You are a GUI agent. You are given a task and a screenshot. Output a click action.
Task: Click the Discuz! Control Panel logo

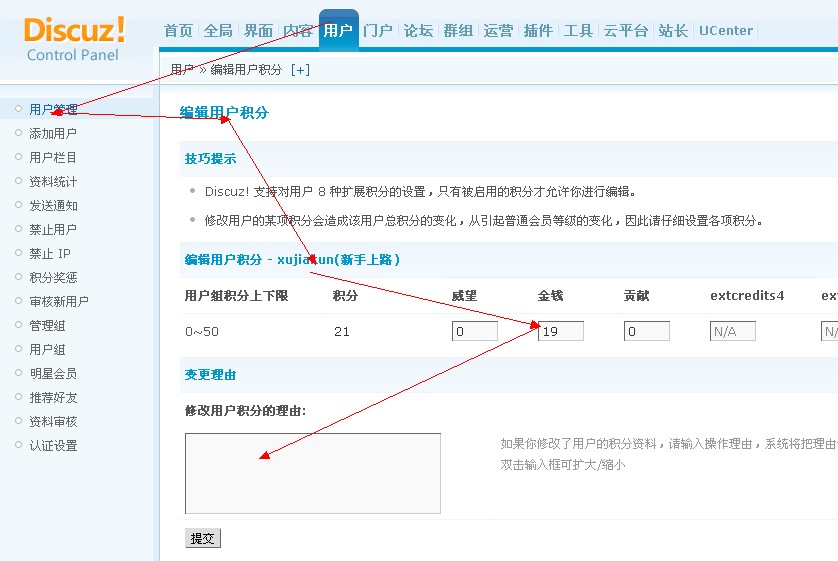pos(74,39)
